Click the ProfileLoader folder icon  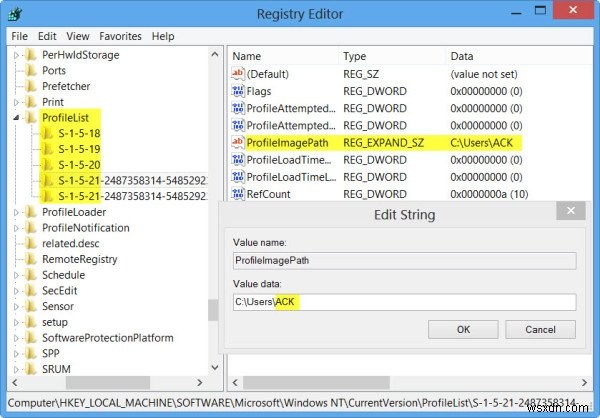(x=31, y=212)
